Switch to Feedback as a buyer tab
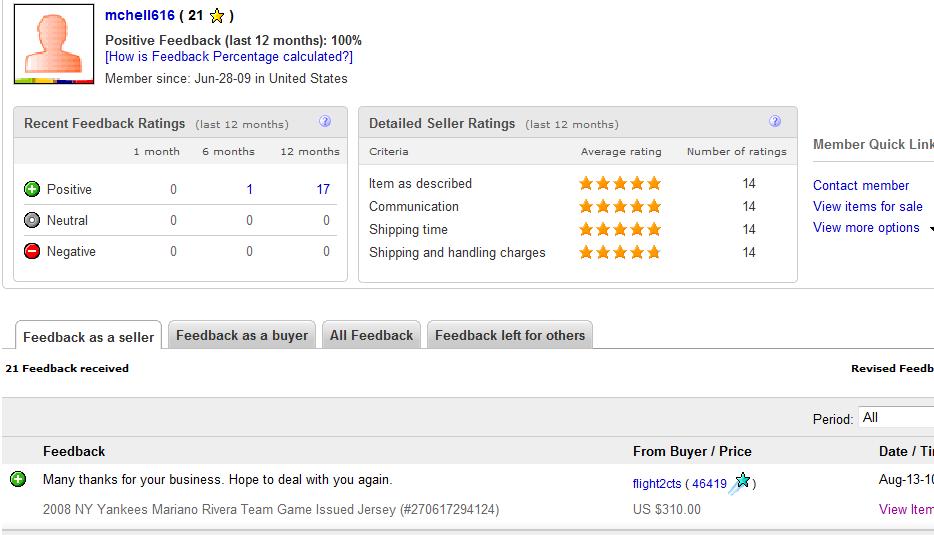 pos(242,335)
